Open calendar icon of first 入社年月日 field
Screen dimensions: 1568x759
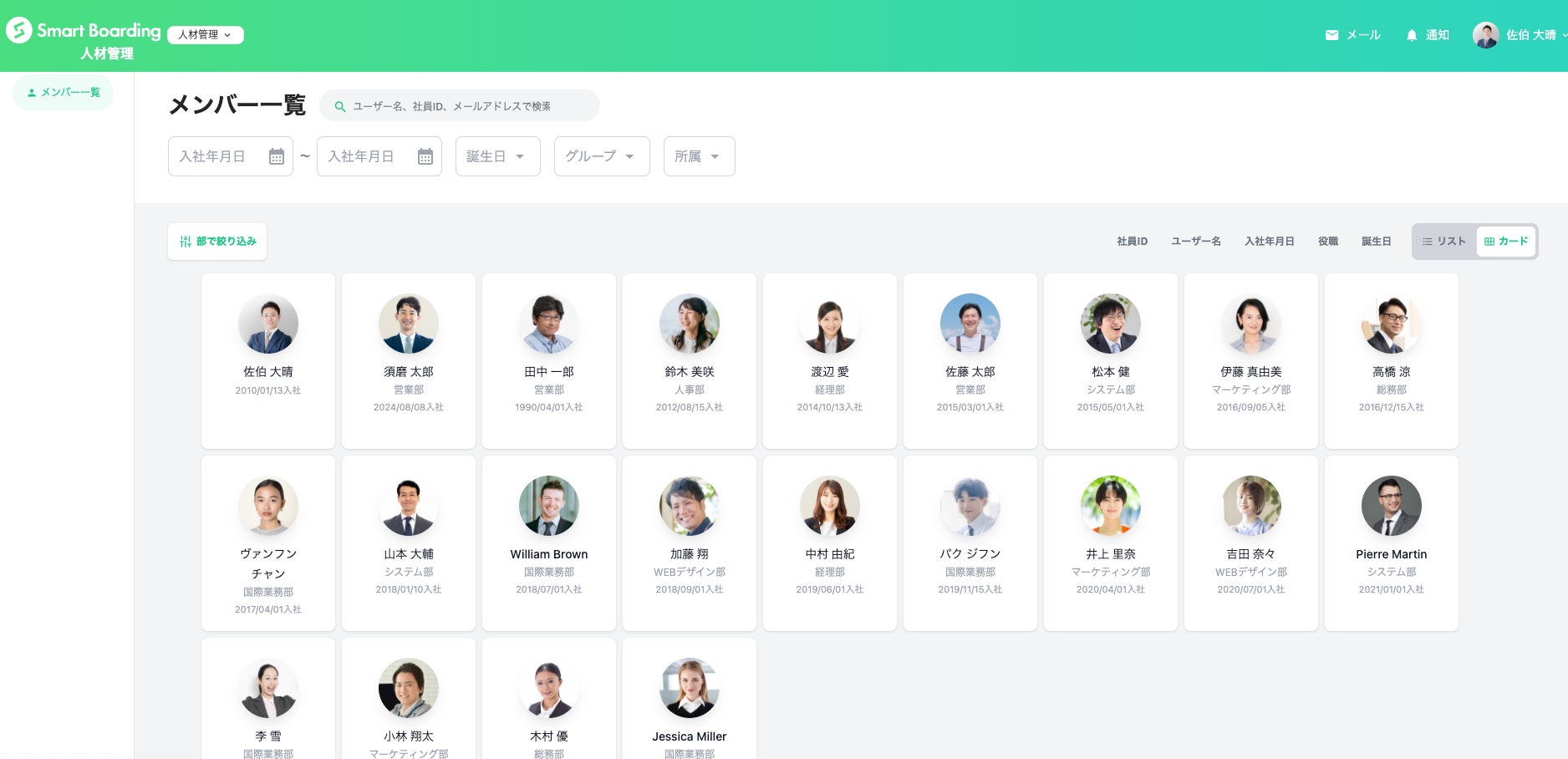277,156
